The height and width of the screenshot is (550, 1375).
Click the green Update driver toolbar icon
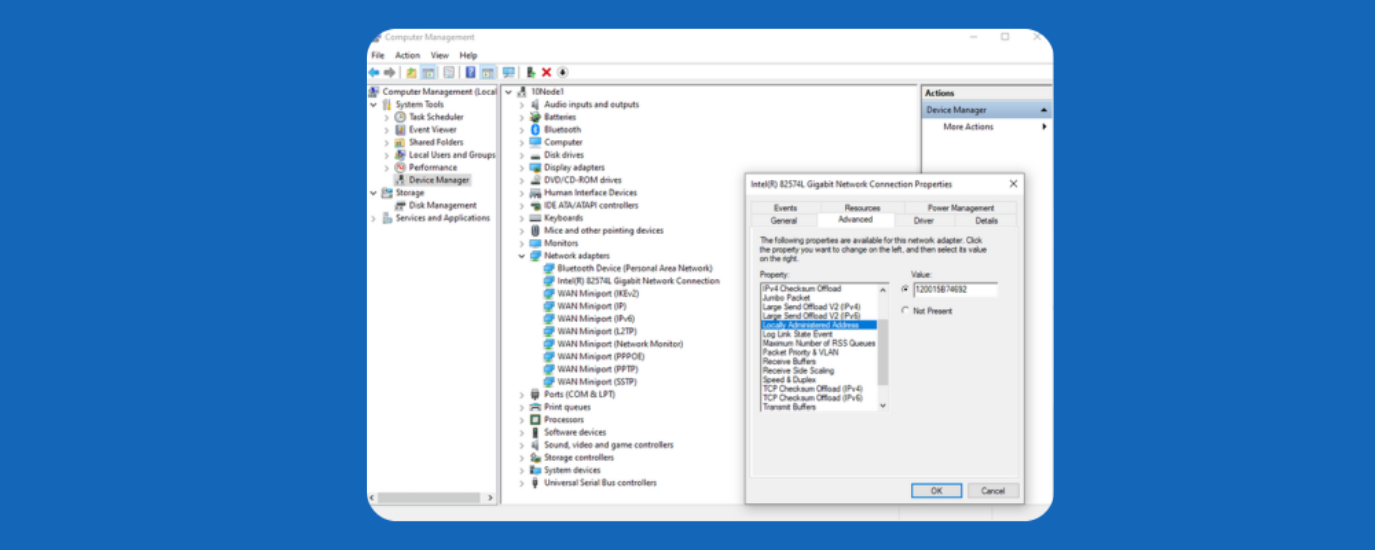(531, 73)
